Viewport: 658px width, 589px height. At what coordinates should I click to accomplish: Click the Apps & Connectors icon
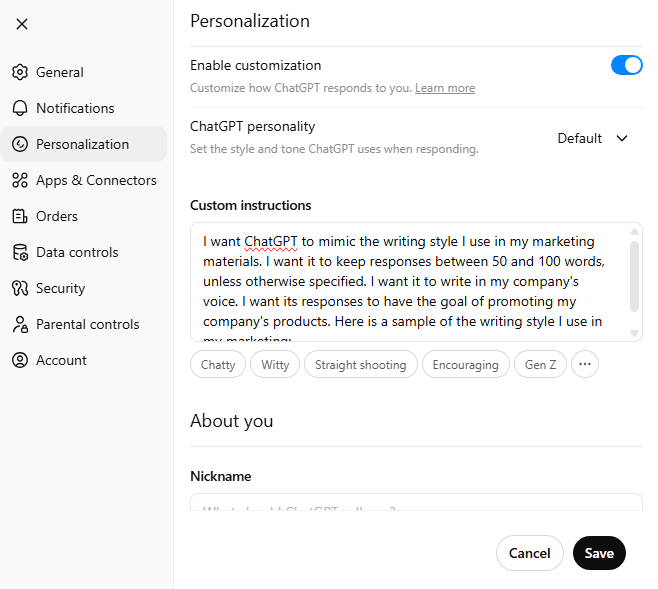(x=19, y=180)
